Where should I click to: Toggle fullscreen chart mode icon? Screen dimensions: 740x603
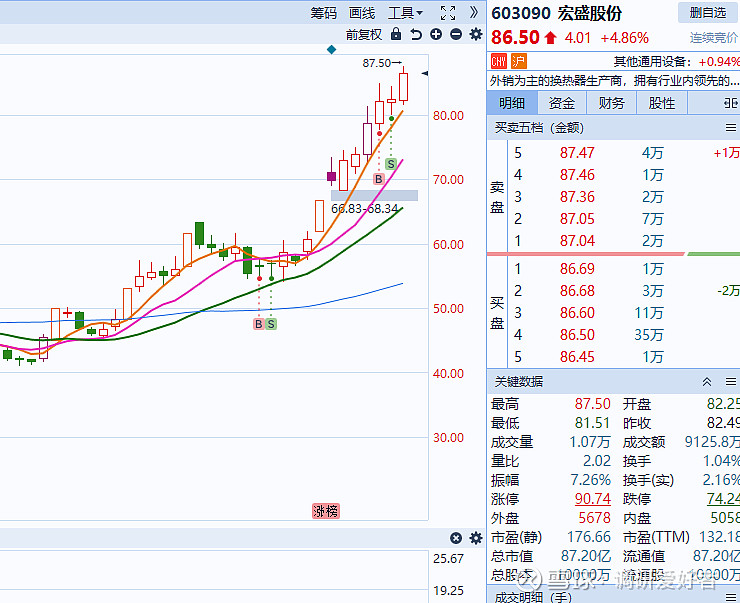pos(448,13)
